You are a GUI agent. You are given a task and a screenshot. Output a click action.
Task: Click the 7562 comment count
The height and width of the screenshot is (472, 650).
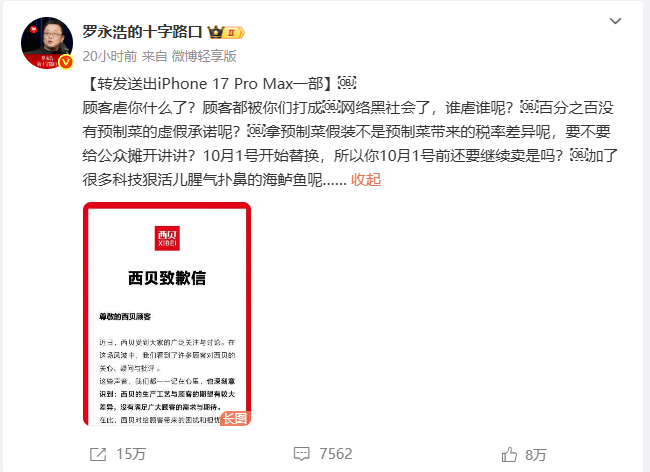tap(336, 454)
